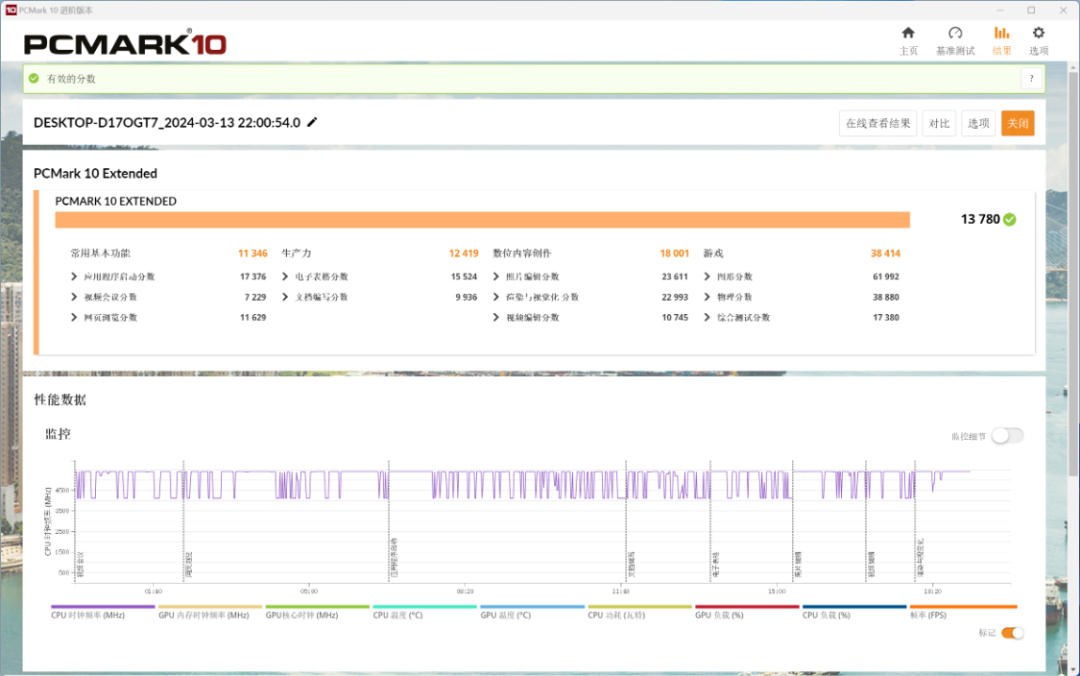Select the GPU 温度 (°C) legend color

pyautogui.click(x=532, y=607)
